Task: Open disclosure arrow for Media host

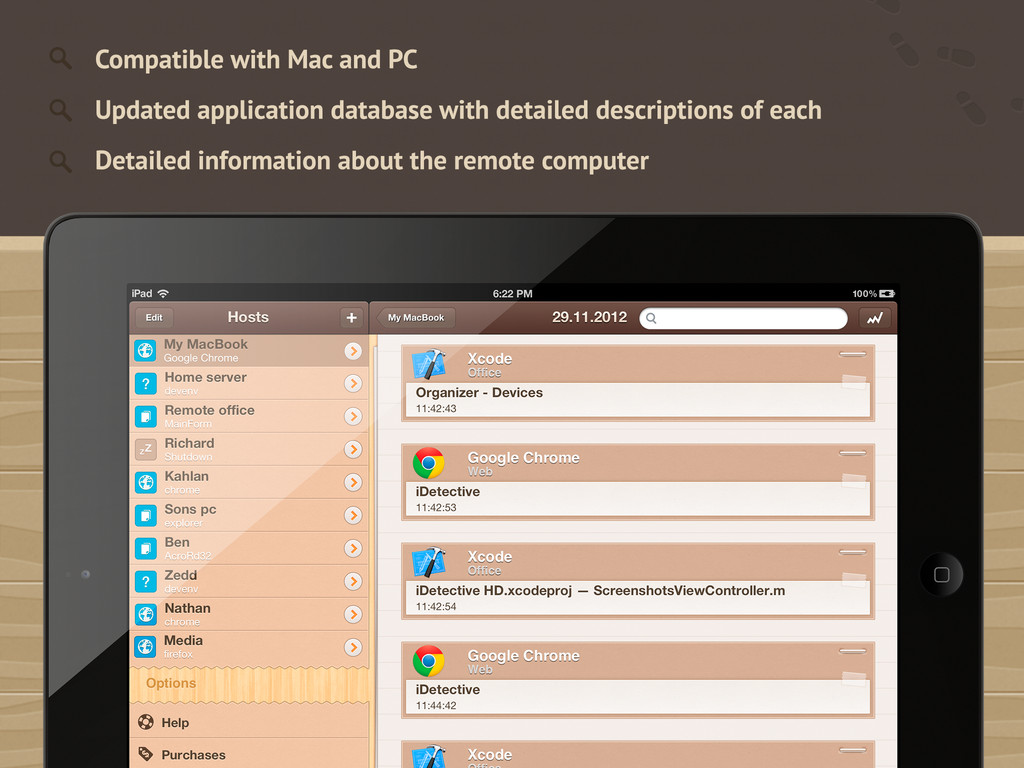Action: click(x=353, y=647)
